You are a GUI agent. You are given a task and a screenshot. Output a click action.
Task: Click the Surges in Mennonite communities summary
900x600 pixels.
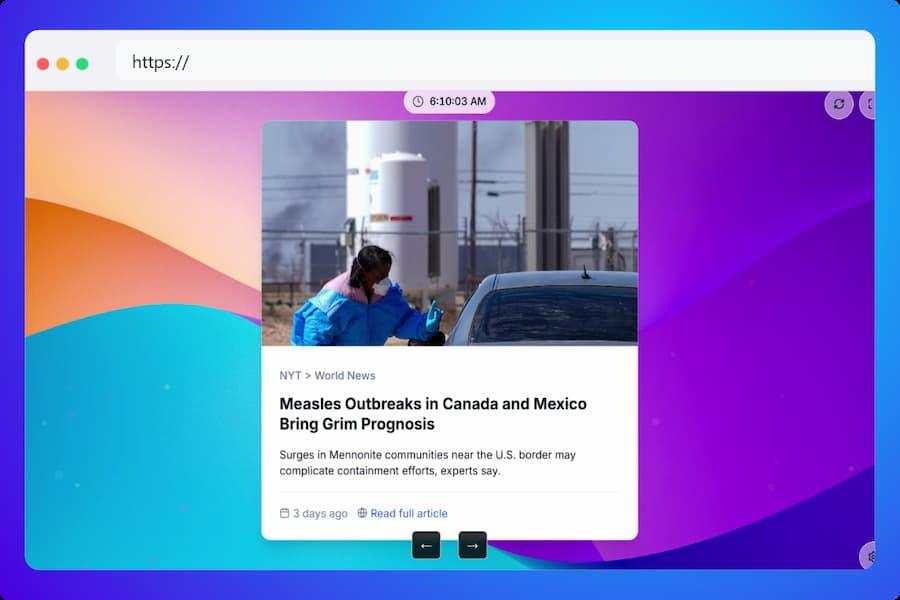pyautogui.click(x=427, y=463)
